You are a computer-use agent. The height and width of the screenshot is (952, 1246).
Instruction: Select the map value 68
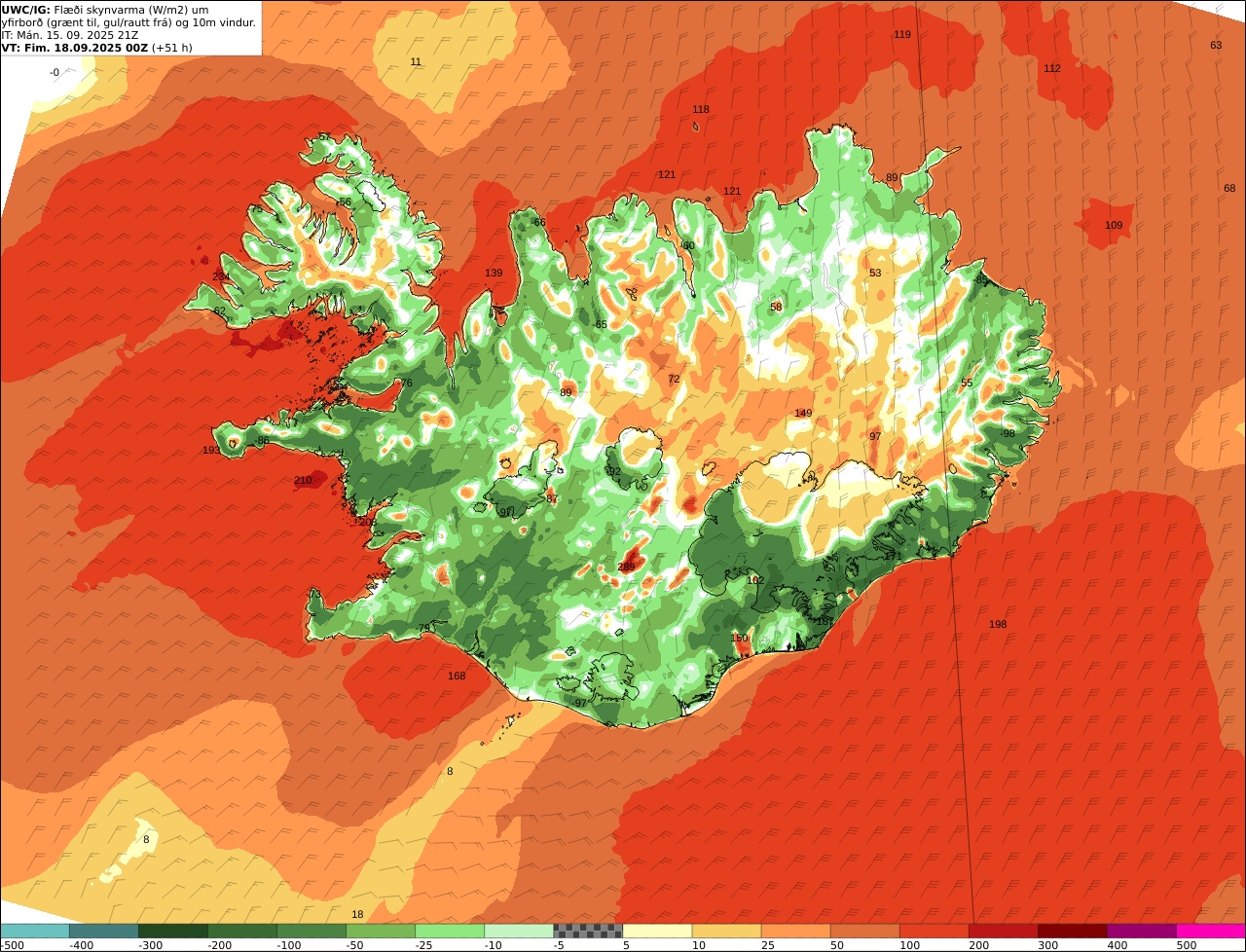point(1229,188)
